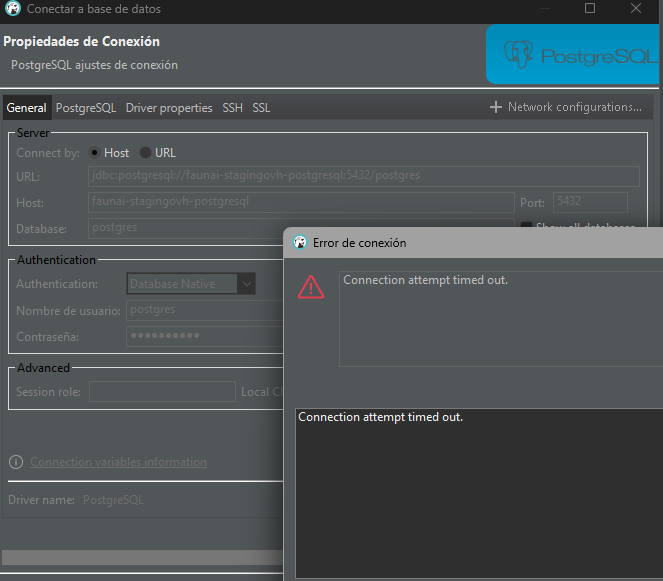663x581 pixels.
Task: Select the Host radio button
Action: tap(95, 153)
